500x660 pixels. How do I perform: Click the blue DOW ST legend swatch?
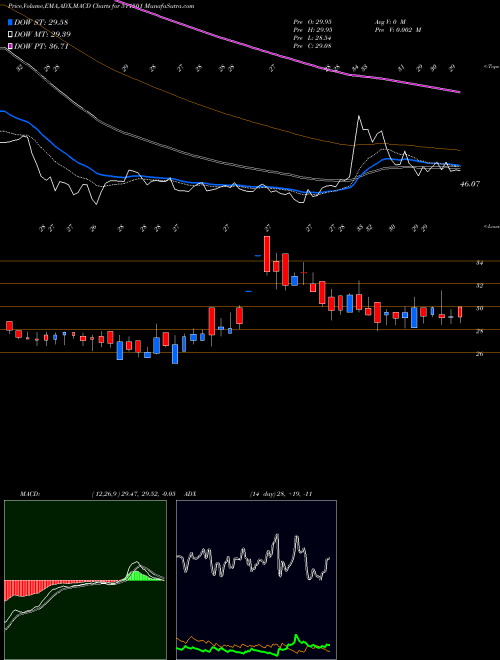[10, 22]
